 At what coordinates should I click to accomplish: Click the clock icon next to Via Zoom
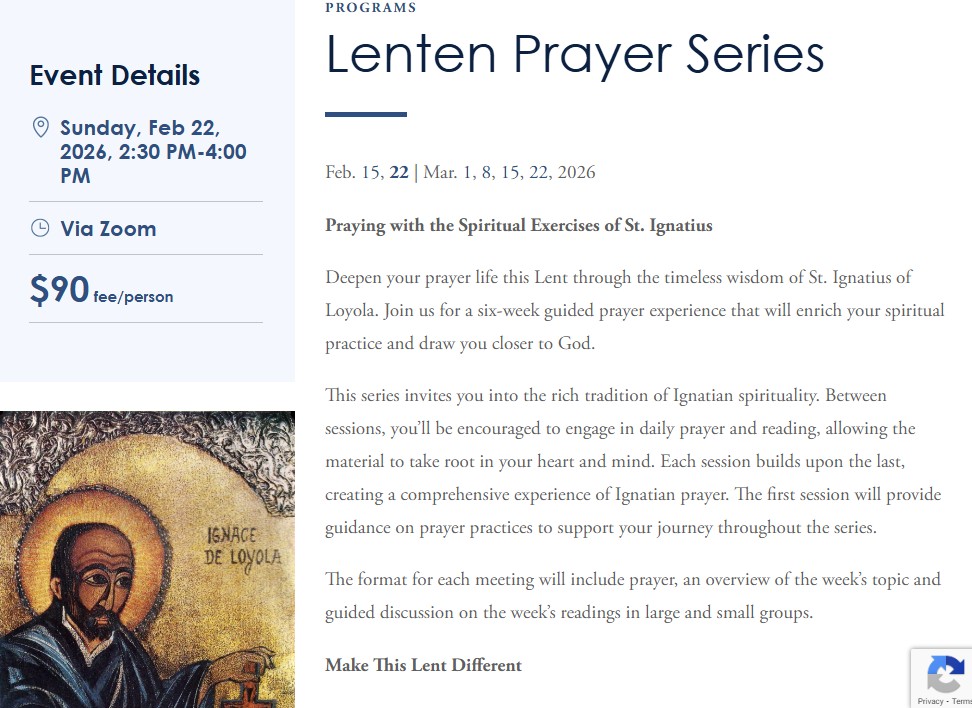(x=40, y=228)
